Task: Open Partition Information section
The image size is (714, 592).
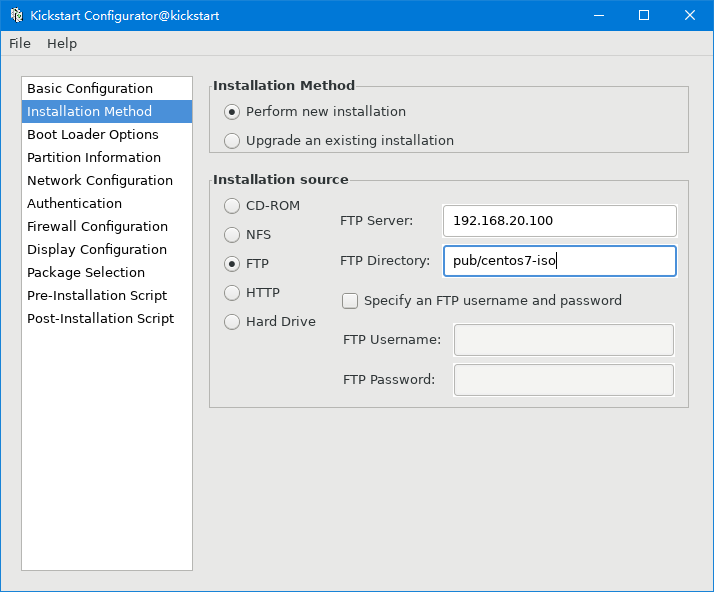Action: coord(107,158)
